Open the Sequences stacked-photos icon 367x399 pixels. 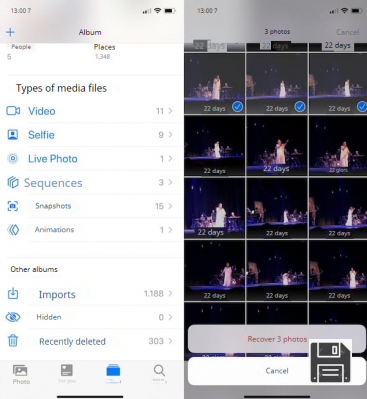(13, 182)
